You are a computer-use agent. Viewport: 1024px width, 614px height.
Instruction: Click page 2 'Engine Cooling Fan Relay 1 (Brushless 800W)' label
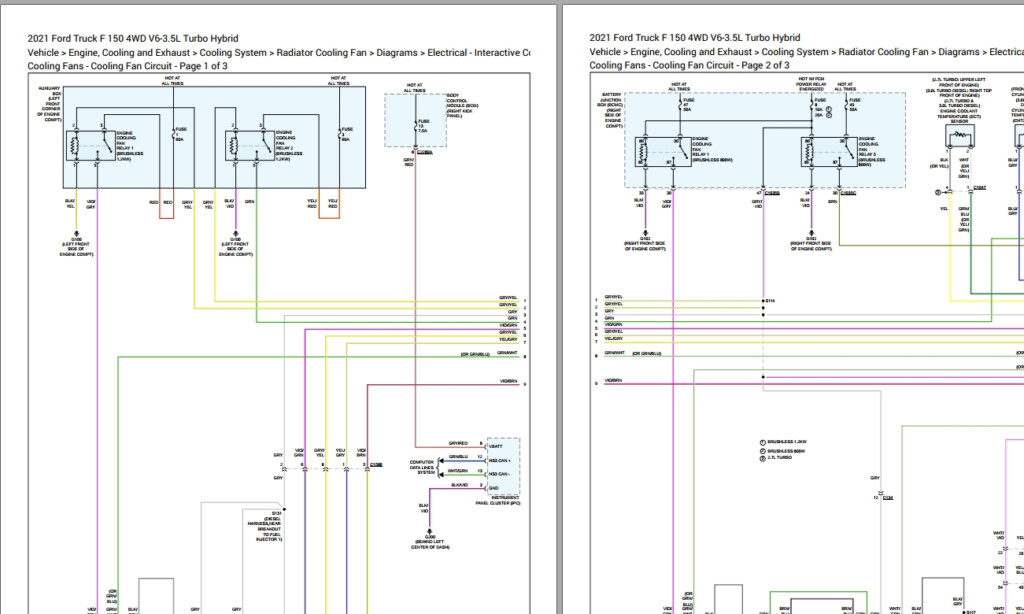(x=712, y=149)
